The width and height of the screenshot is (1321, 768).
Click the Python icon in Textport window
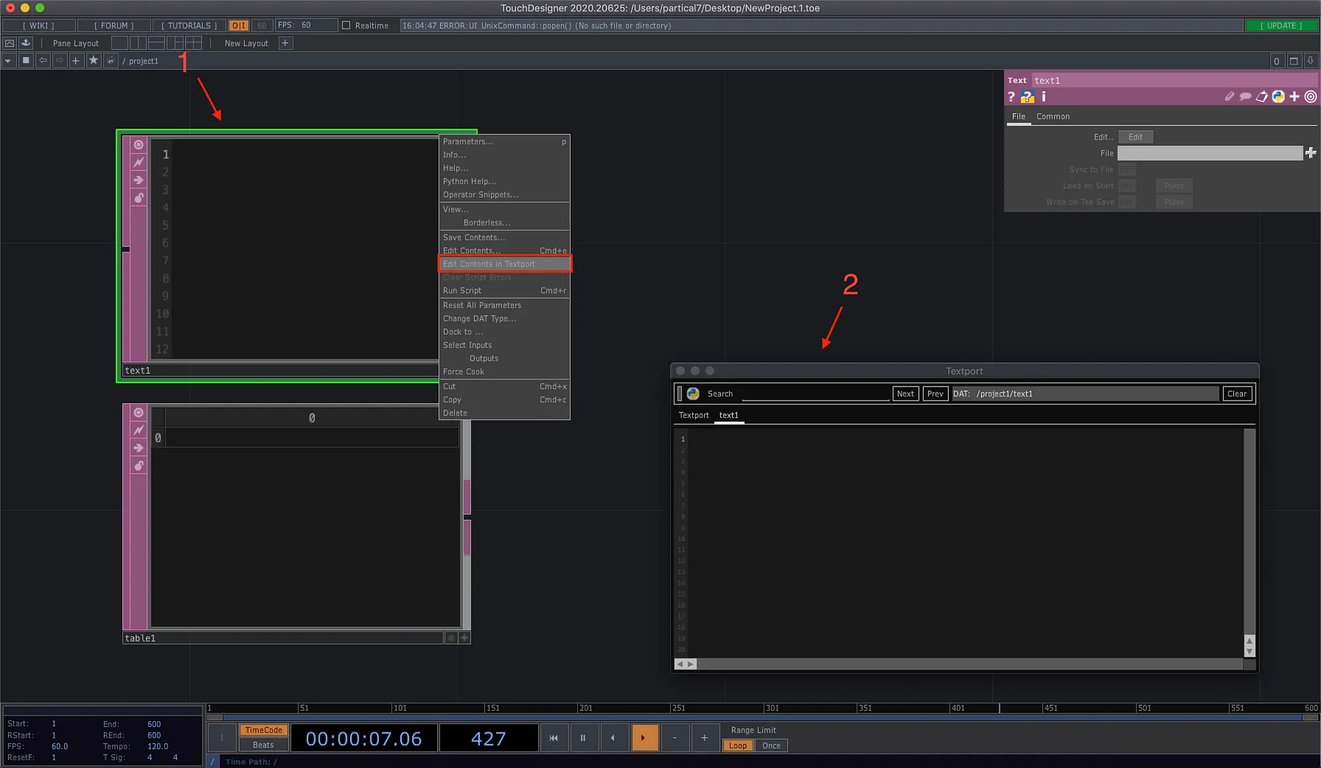[693, 394]
